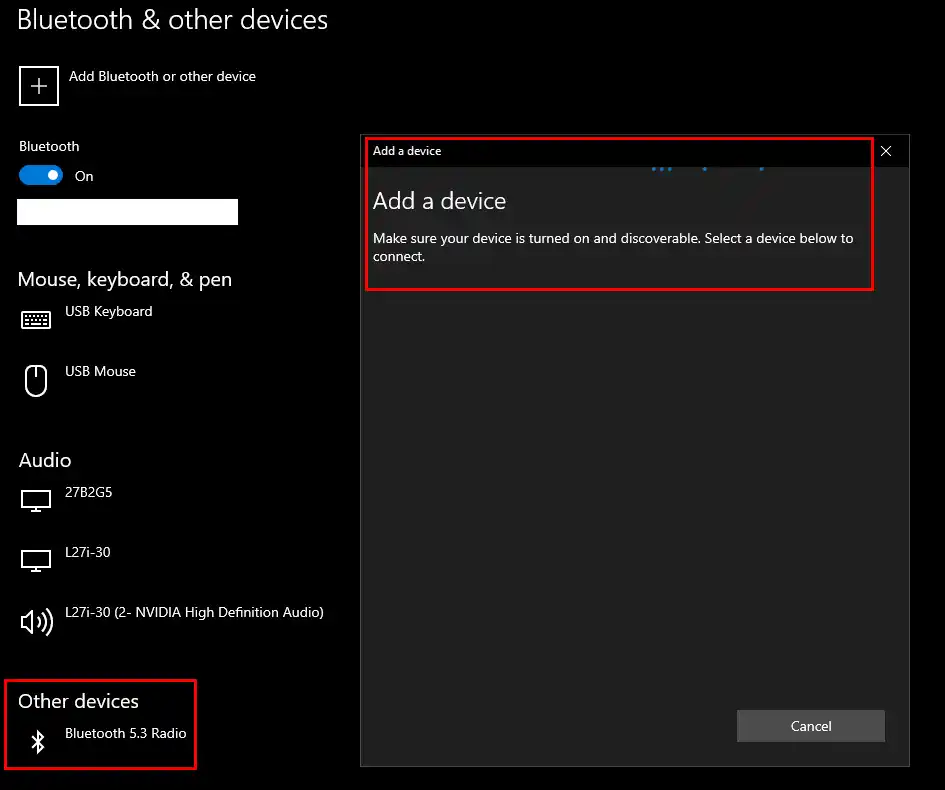Toggle the Bluetooth switch off
Image resolution: width=945 pixels, height=790 pixels.
(41, 175)
